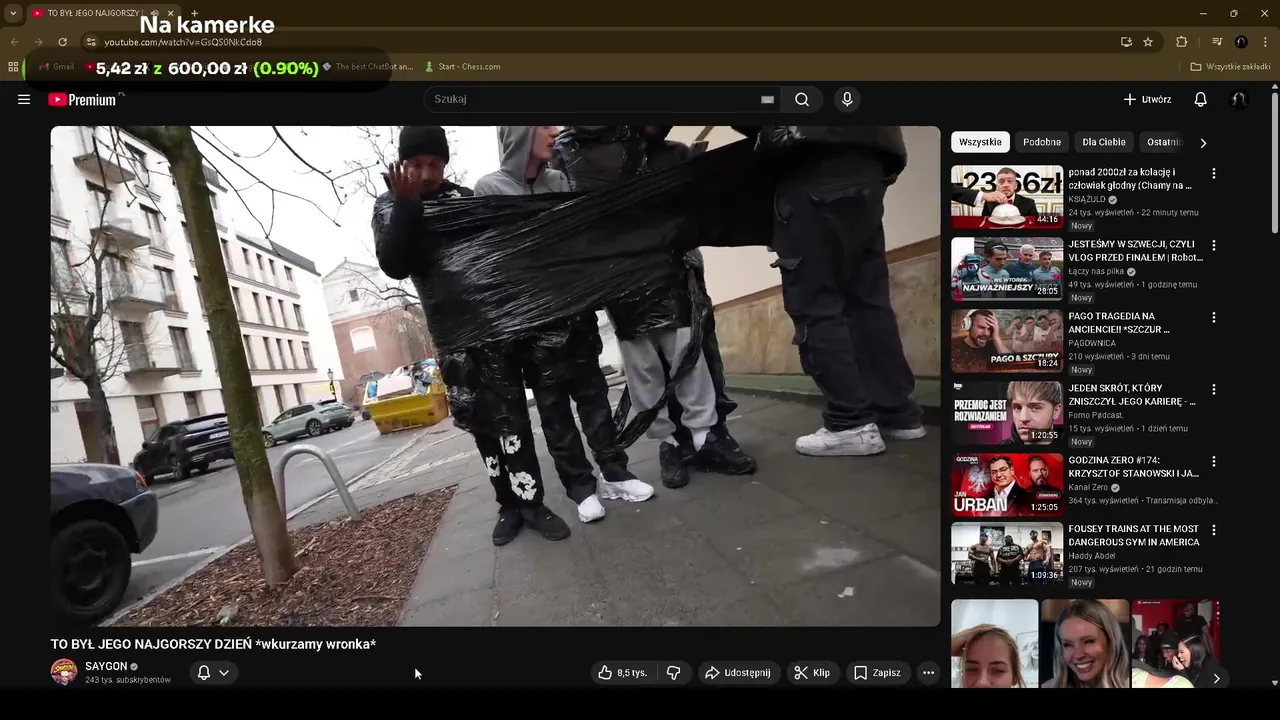Screen dimensions: 1280x720
Task: Open Chrome three-dot menu
Action: 1266,42
